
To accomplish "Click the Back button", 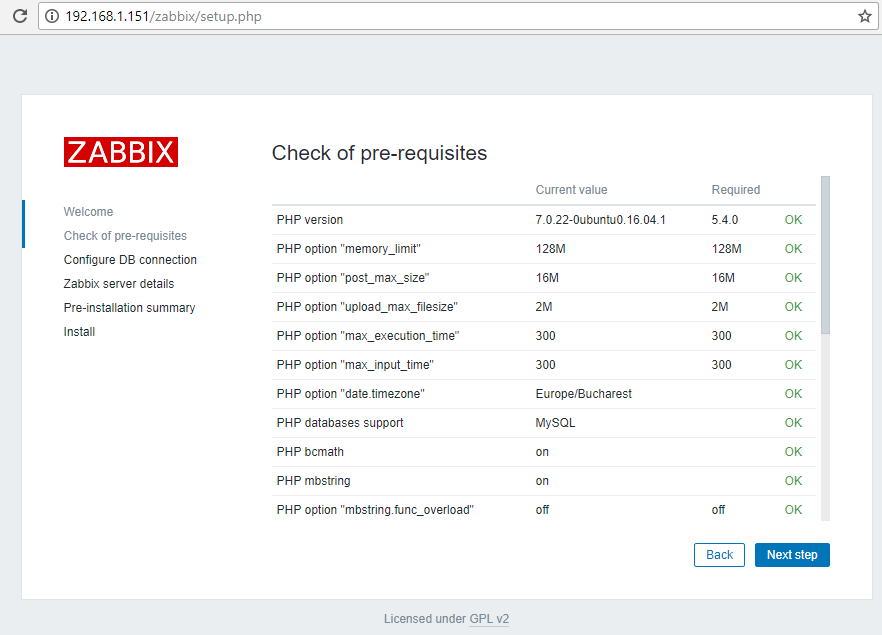I will (719, 555).
